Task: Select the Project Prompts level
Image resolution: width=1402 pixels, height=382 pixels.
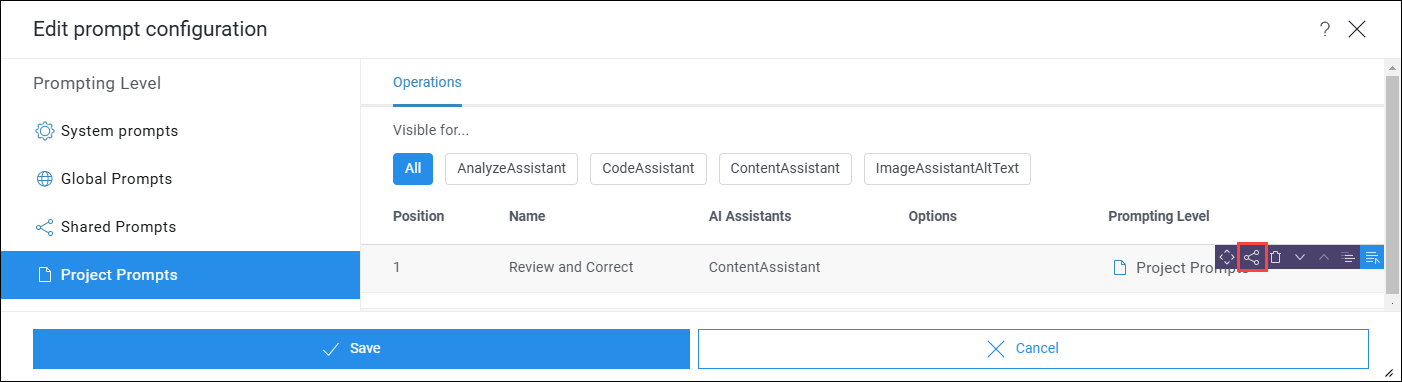Action: tap(180, 275)
